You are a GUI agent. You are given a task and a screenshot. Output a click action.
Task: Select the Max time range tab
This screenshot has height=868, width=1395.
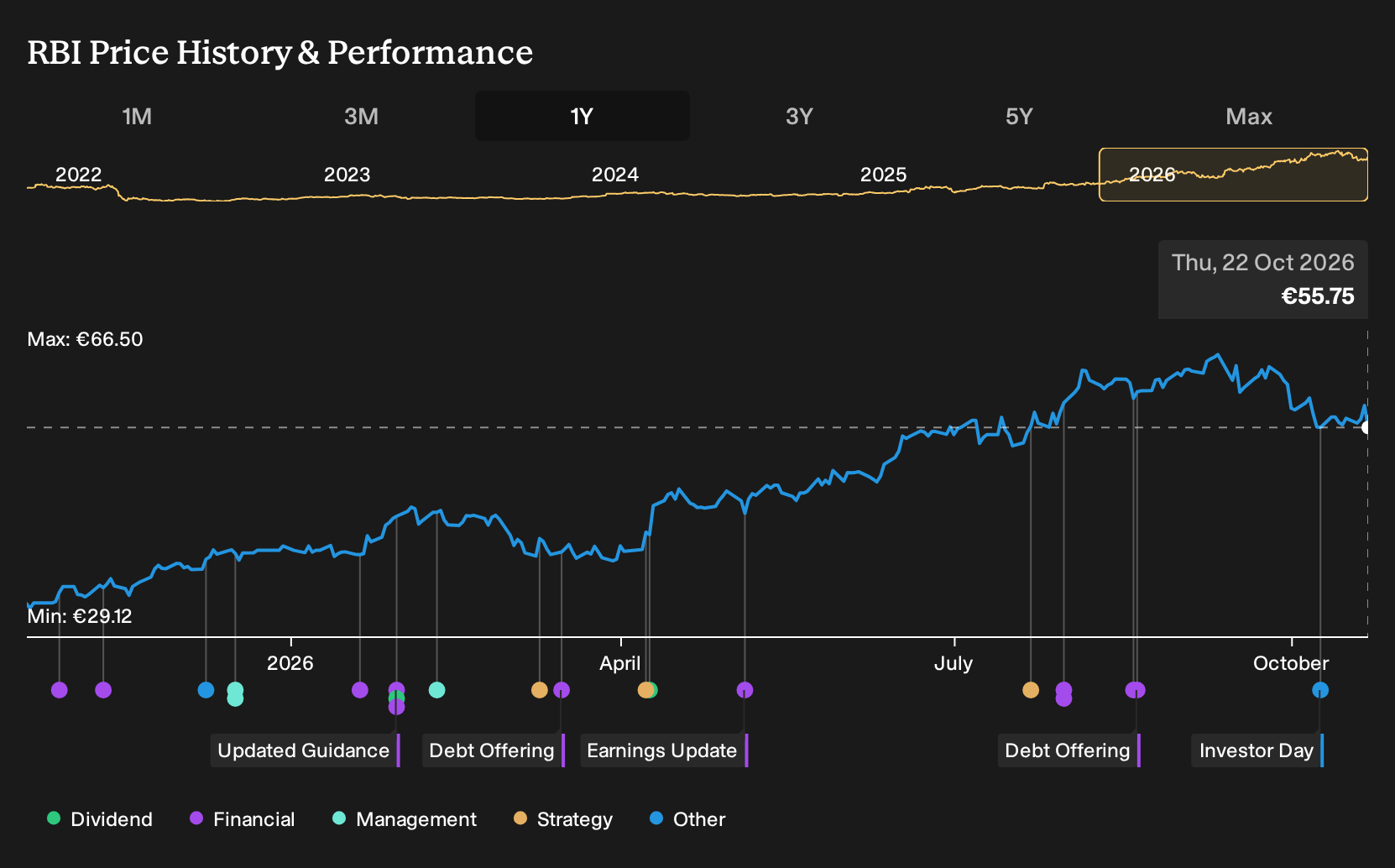click(x=1249, y=116)
